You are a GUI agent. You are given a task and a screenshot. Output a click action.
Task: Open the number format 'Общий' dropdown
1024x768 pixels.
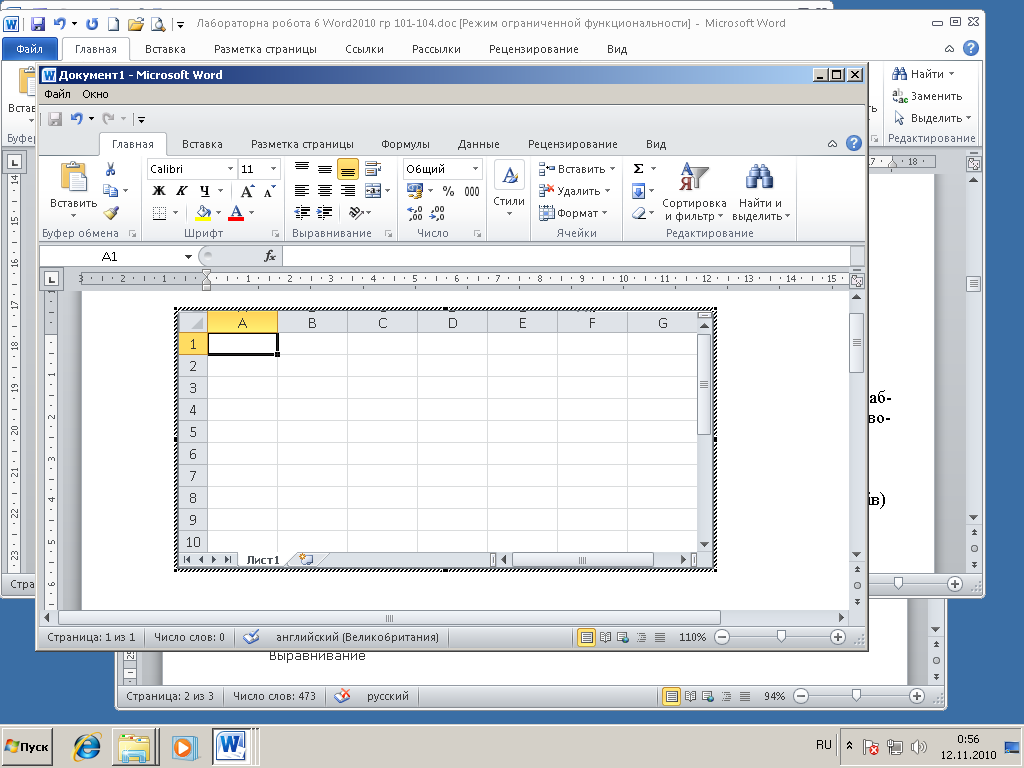(475, 169)
